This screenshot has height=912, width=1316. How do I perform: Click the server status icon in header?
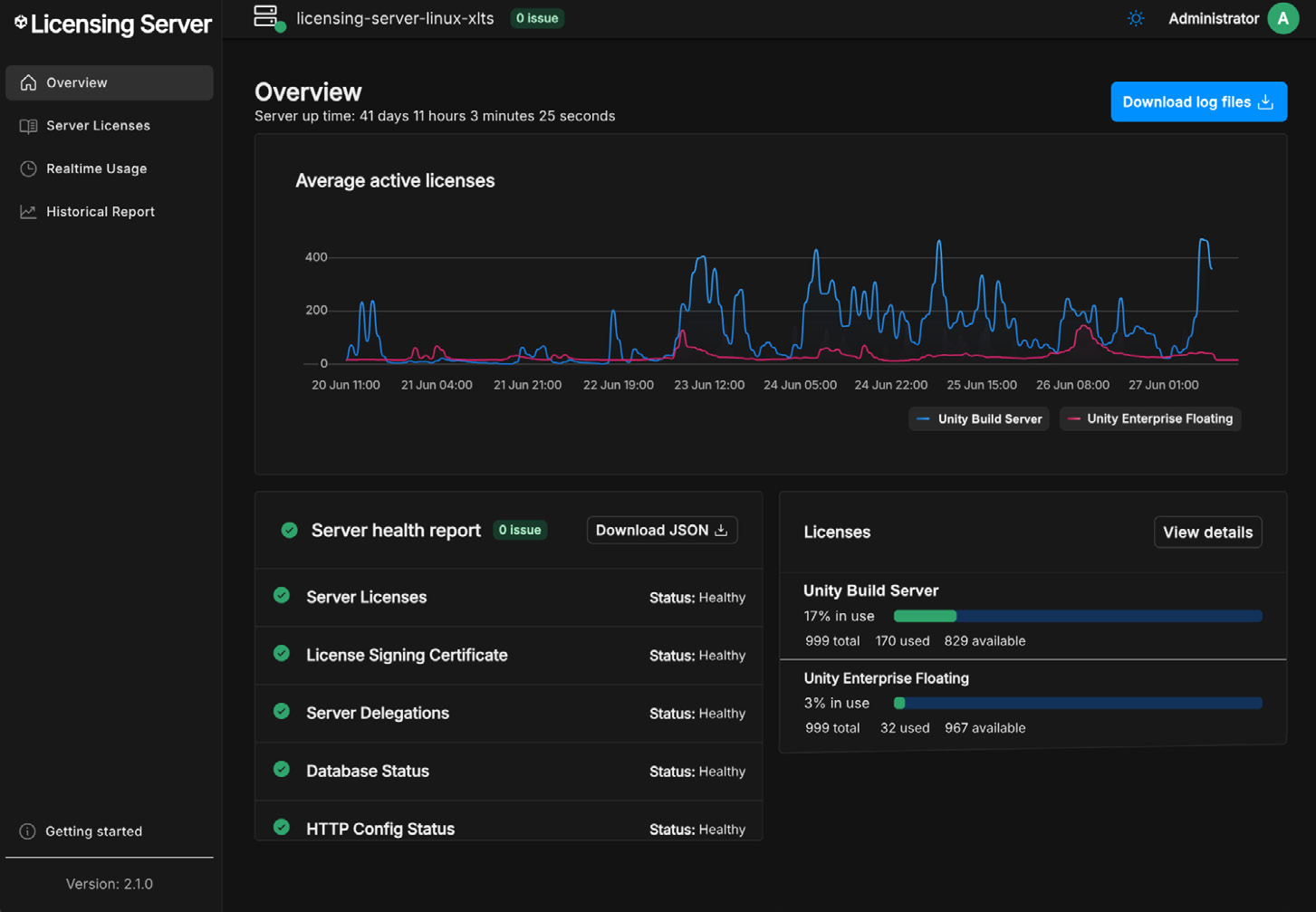click(x=268, y=17)
